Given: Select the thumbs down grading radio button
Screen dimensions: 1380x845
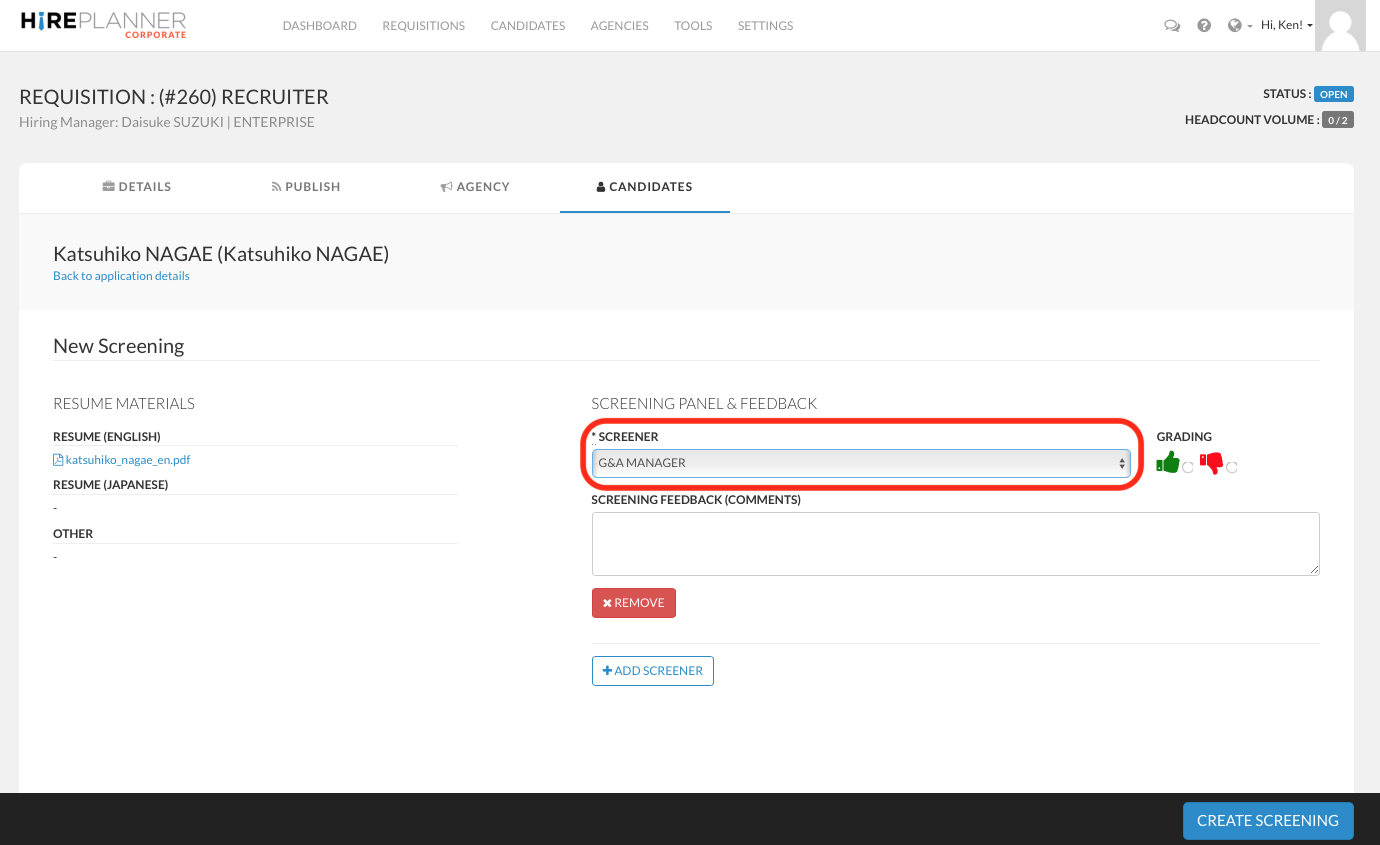Looking at the screenshot, I should 1232,467.
